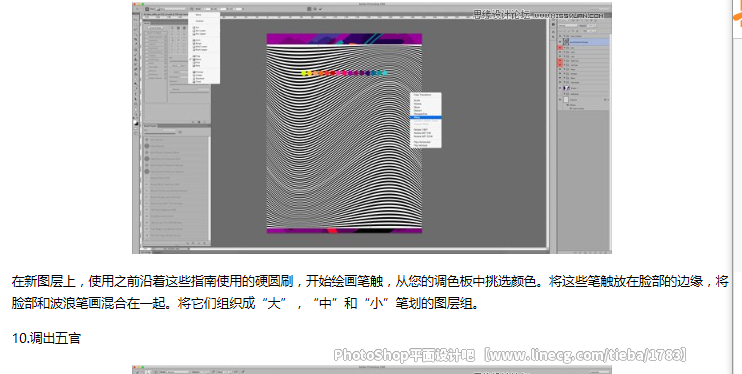Choose highlighted Warp in the transform context menu
Image resolution: width=742 pixels, height=374 pixels.
click(426, 117)
